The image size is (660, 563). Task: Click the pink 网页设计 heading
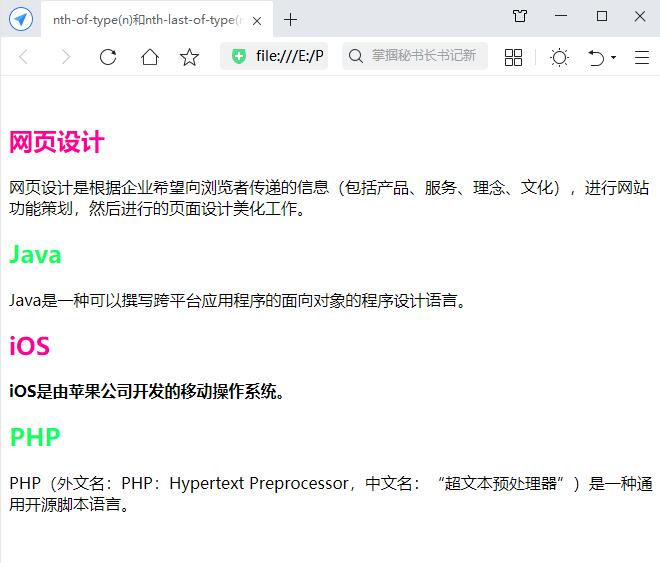pyautogui.click(x=57, y=142)
